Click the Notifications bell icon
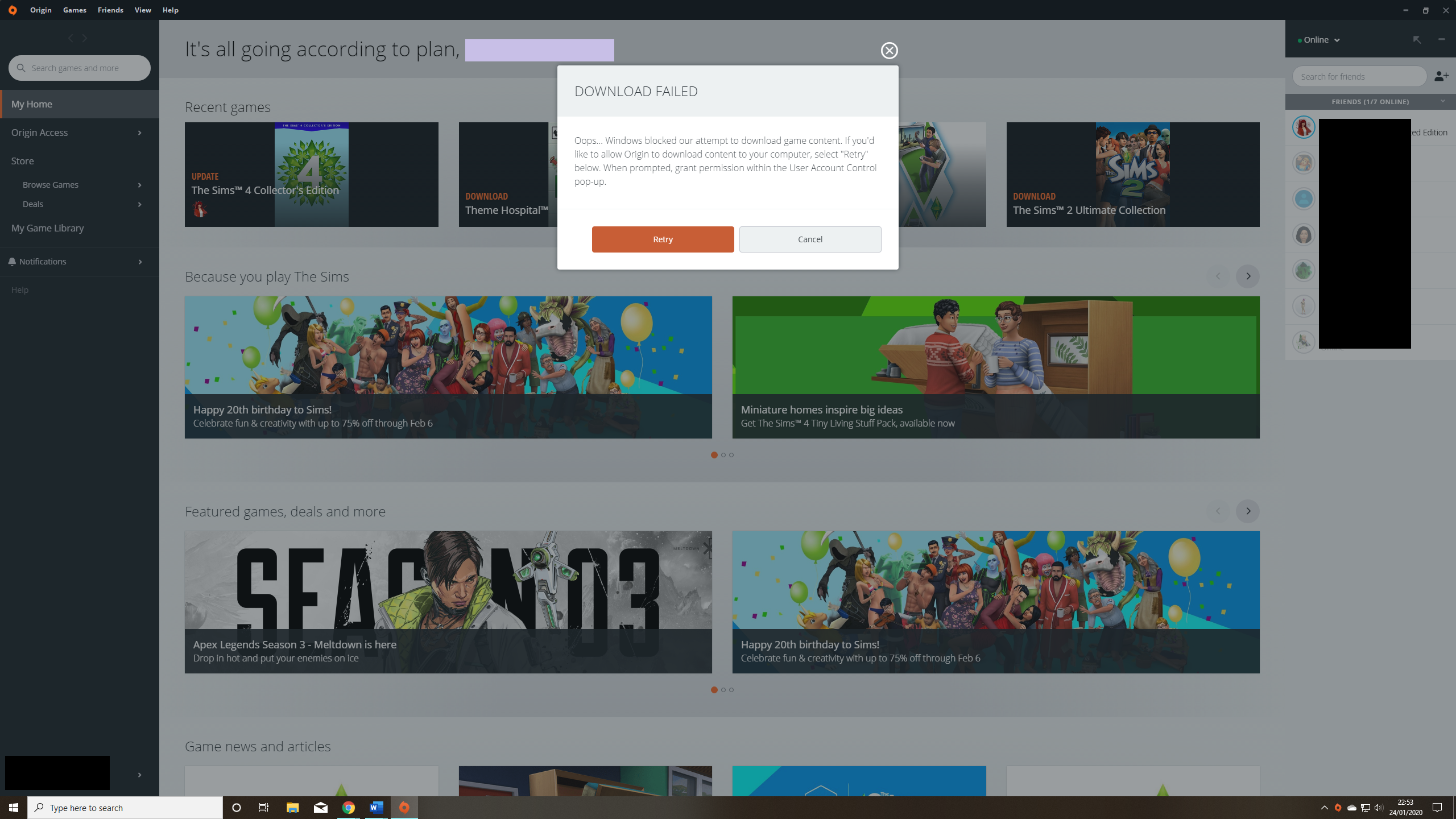Image resolution: width=1456 pixels, height=819 pixels. 12,262
